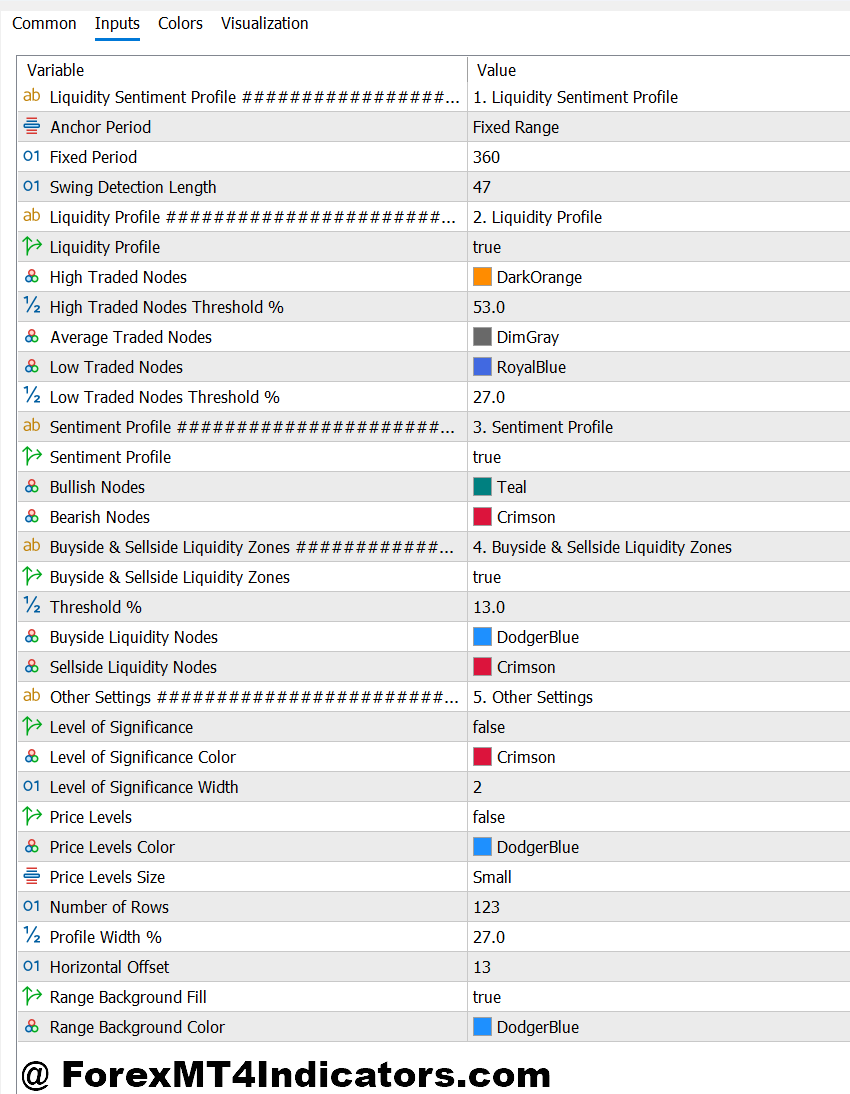
Task: Click the Variable column header
Action: 55,70
